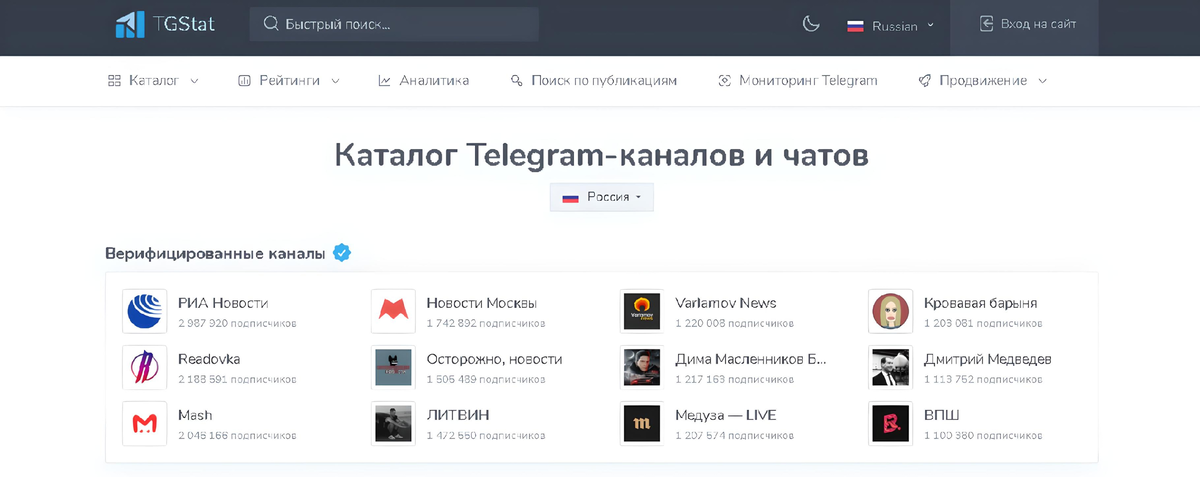The image size is (1200, 477).
Task: Open Дима Масленников channel link
Action: click(x=751, y=359)
